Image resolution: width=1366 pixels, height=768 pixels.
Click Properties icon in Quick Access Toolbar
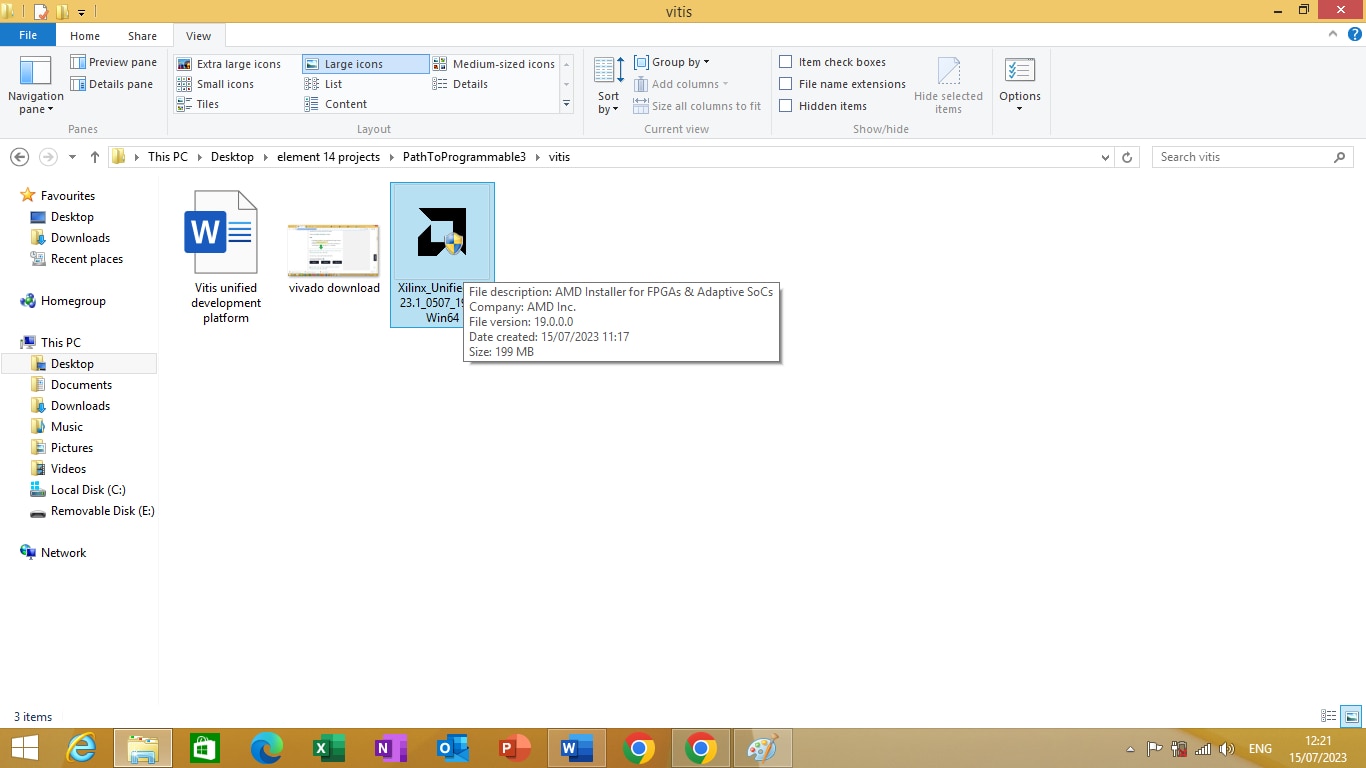41,12
